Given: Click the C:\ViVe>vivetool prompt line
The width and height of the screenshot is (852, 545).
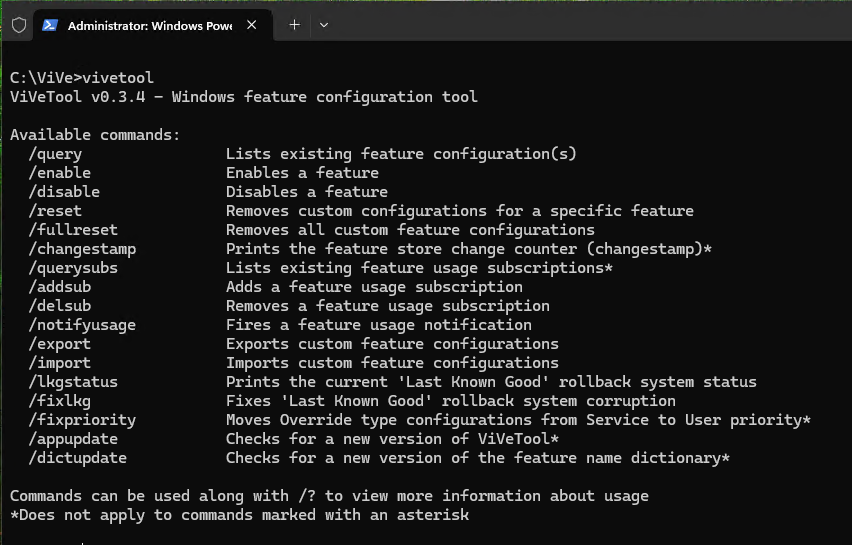Looking at the screenshot, I should (x=82, y=78).
